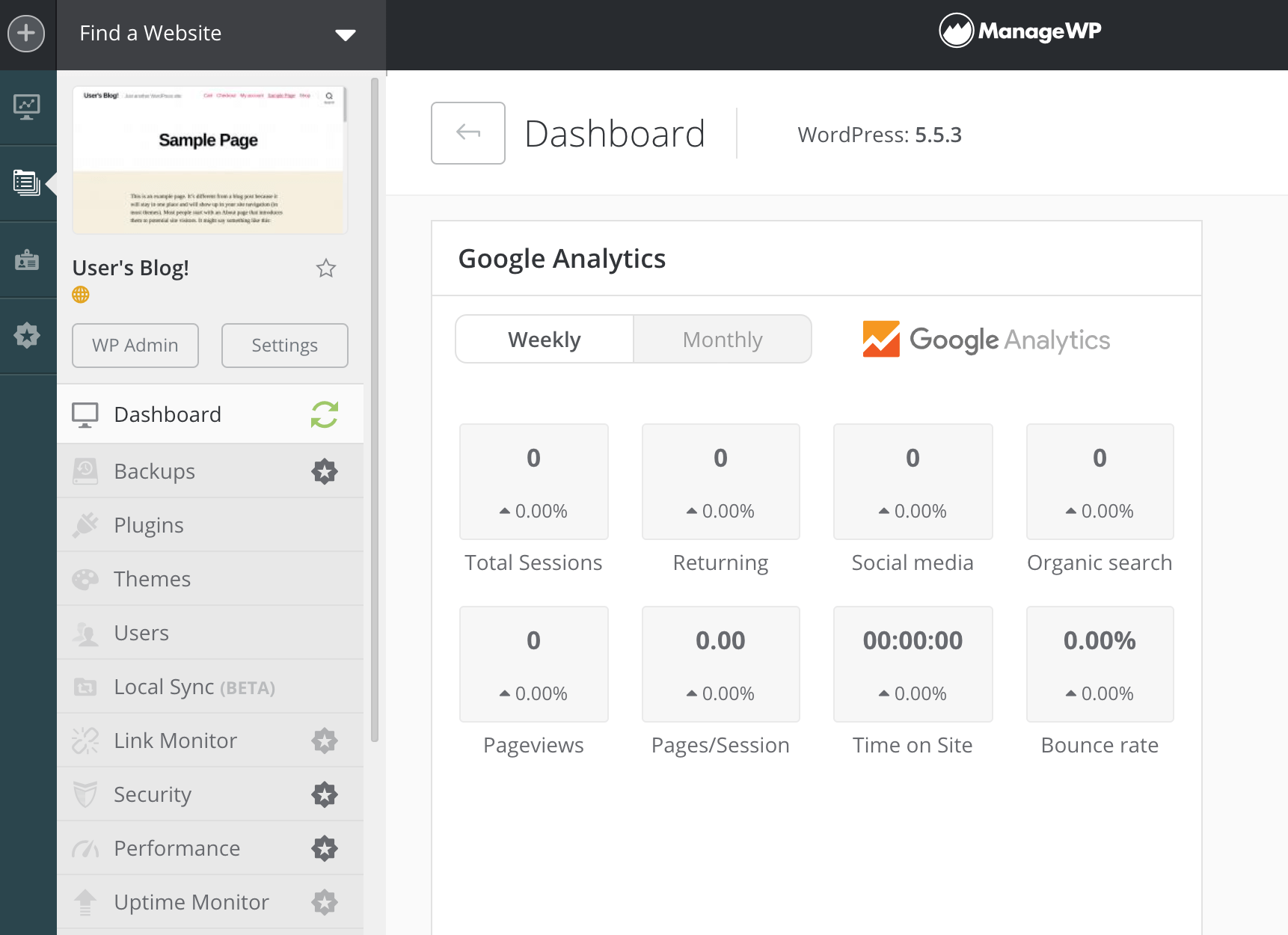1288x935 pixels.
Task: Click the Plugins plug icon
Action: [x=85, y=525]
